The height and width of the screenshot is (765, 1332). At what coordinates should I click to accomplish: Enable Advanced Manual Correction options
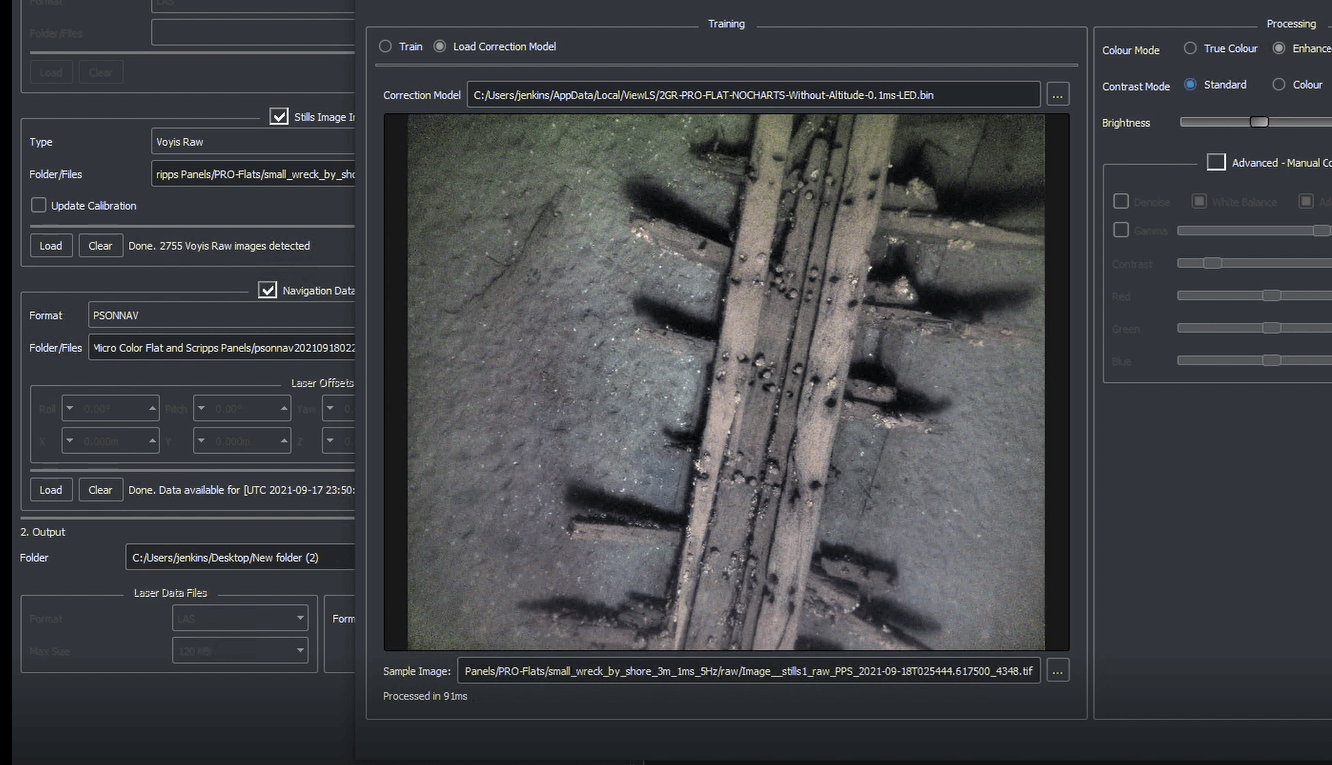coord(1216,161)
